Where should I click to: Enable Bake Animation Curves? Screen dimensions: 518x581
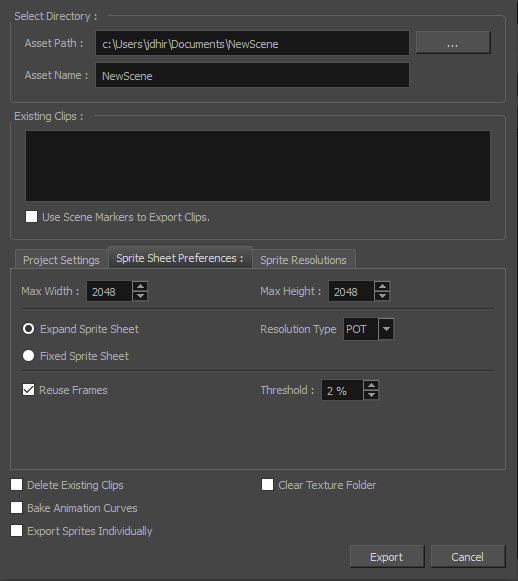tap(17, 508)
